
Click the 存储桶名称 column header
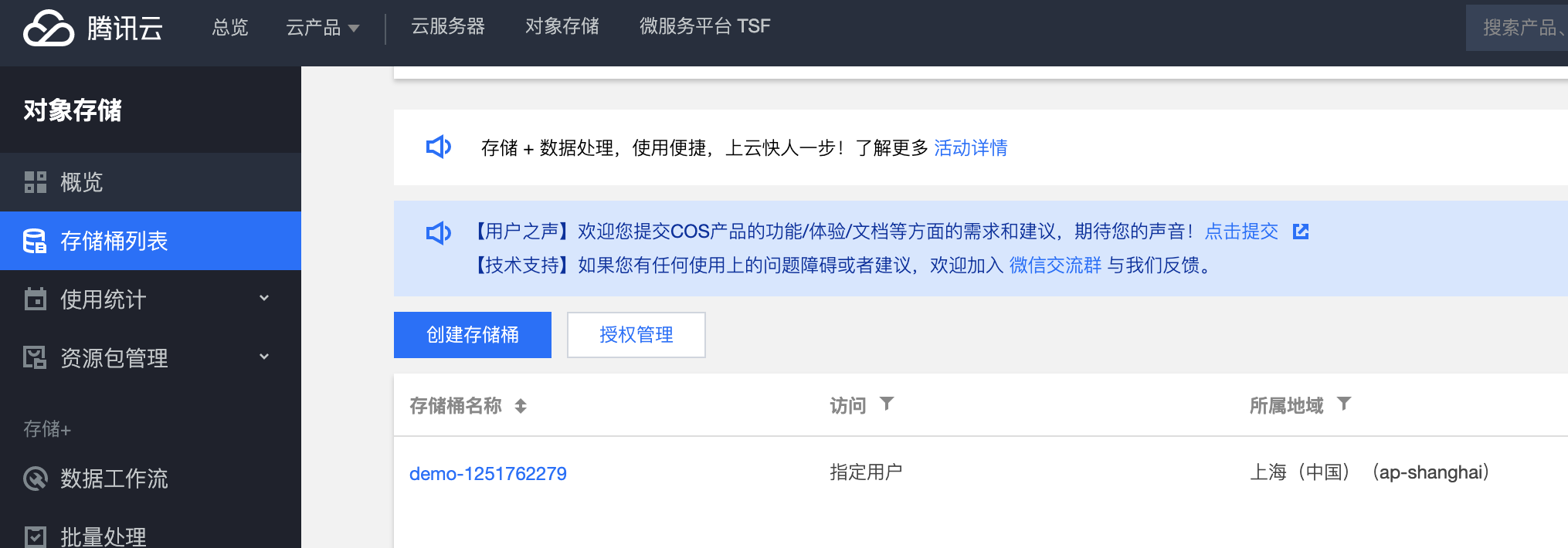point(456,406)
